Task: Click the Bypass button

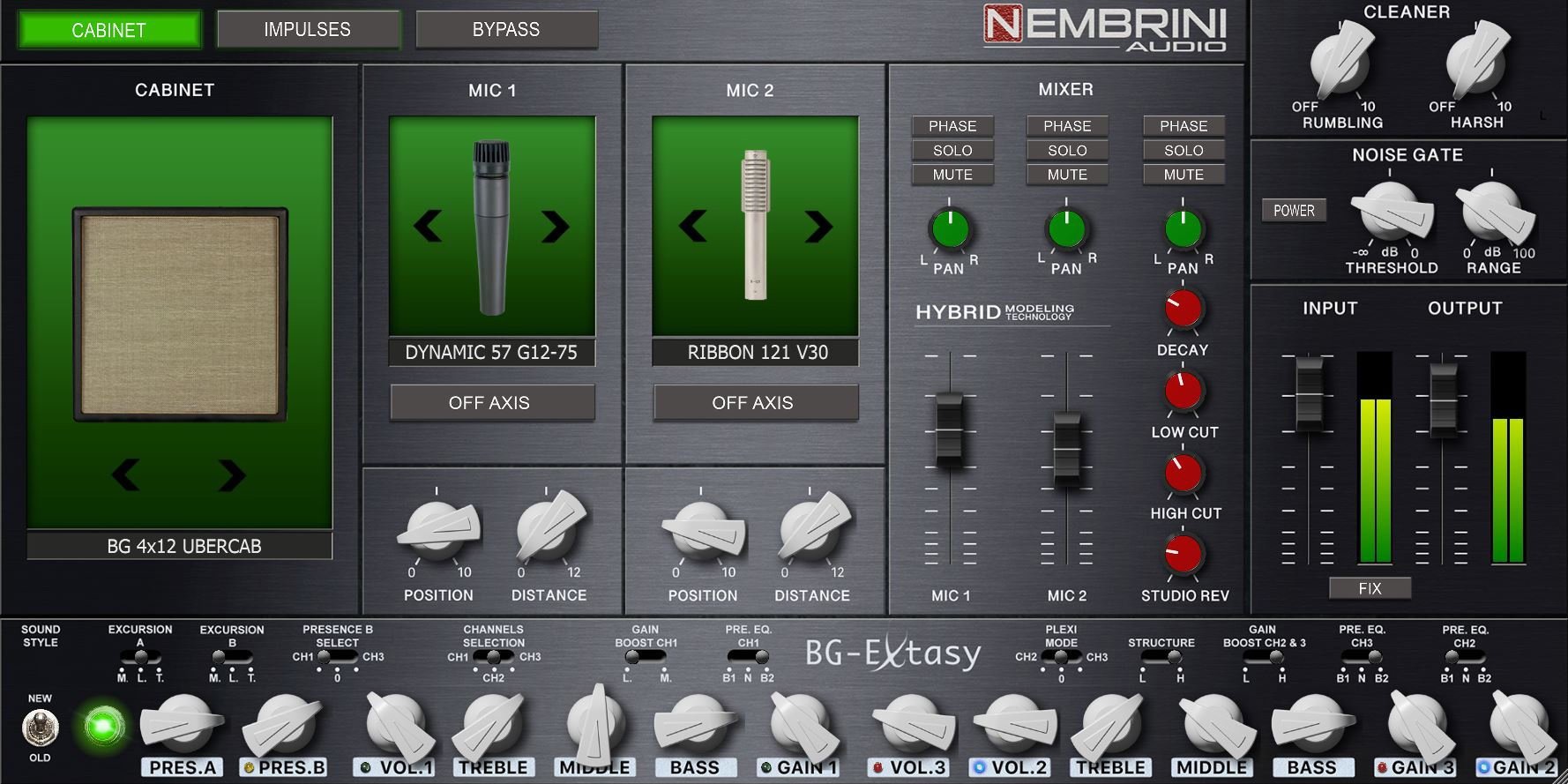Action: click(506, 30)
